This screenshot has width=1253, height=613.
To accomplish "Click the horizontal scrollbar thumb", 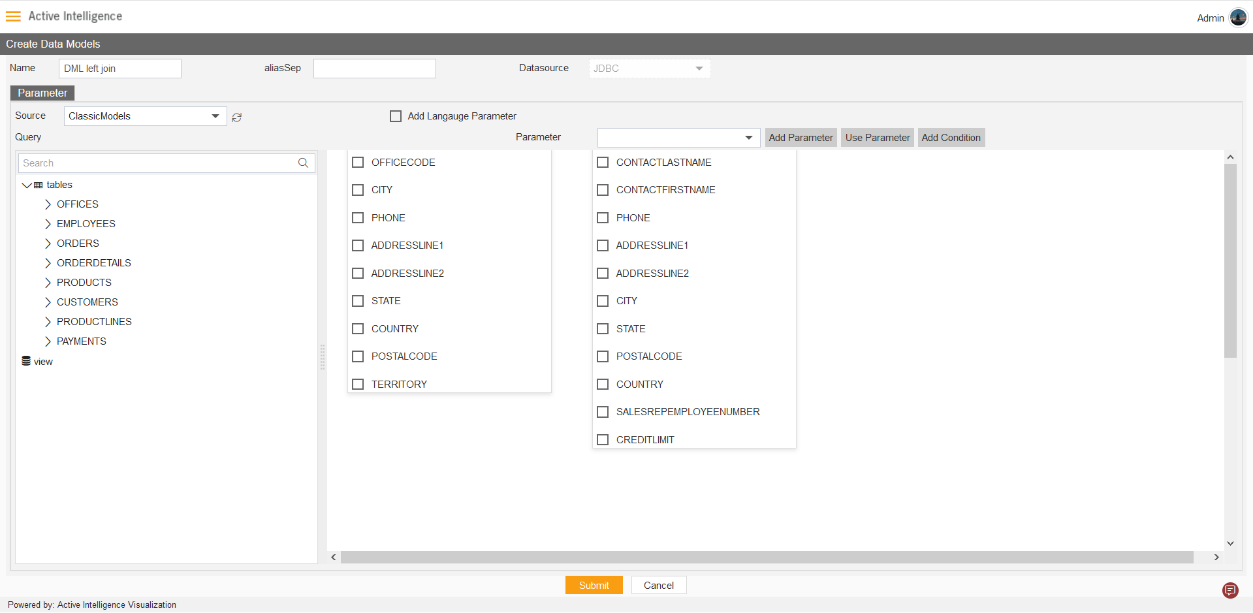I will pos(767,557).
